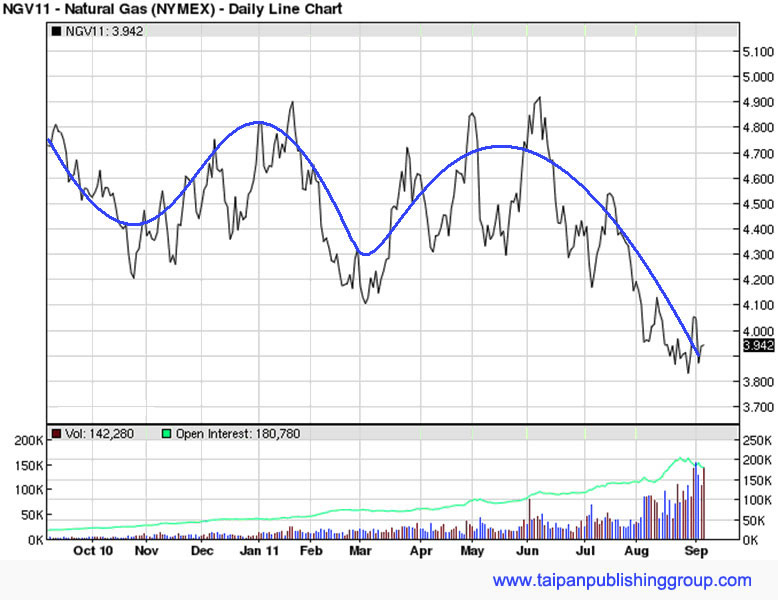Click the 250K right open interest axis label
Image resolution: width=778 pixels, height=600 pixels.
[x=757, y=440]
